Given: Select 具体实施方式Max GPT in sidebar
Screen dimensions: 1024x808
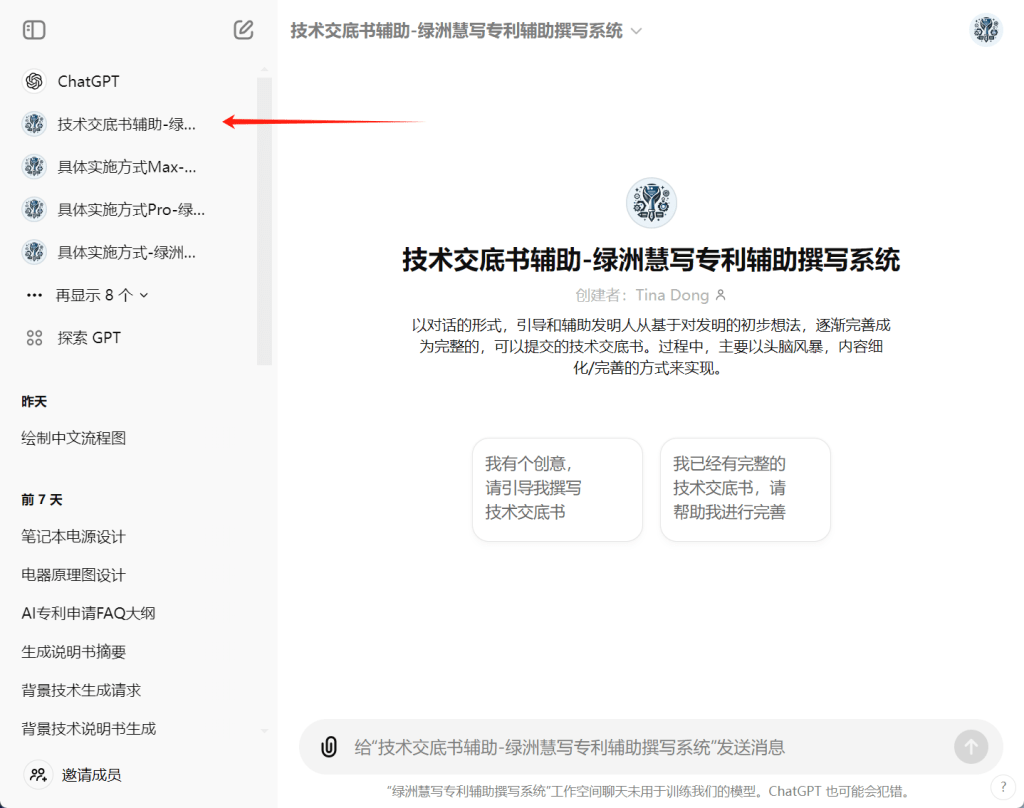Looking at the screenshot, I should (126, 167).
